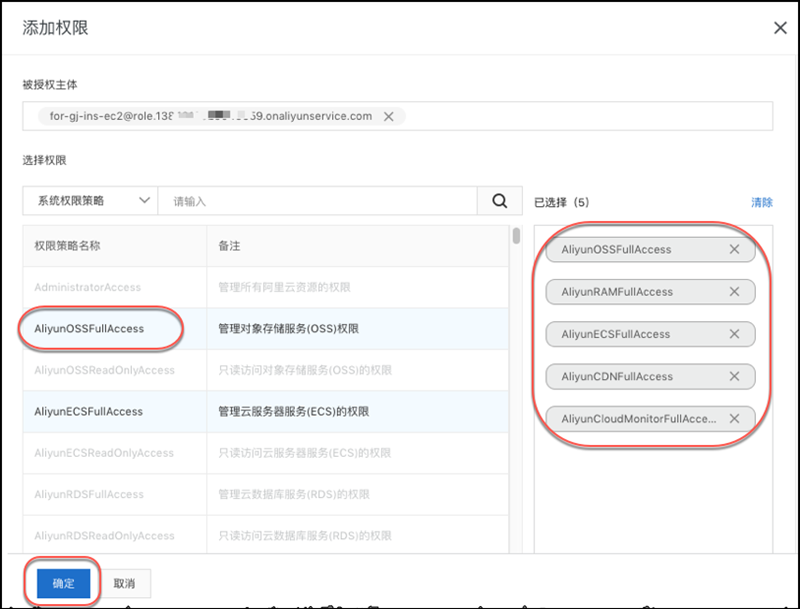The width and height of the screenshot is (800, 609).
Task: Select the AliyunOSSFullAccess policy row
Action: (89, 329)
